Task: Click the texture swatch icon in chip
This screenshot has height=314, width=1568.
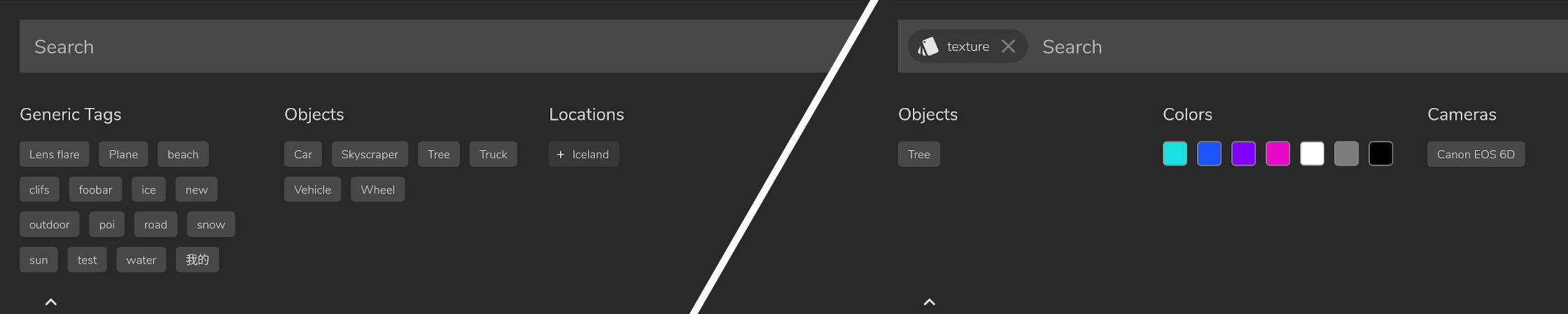Action: (x=928, y=46)
